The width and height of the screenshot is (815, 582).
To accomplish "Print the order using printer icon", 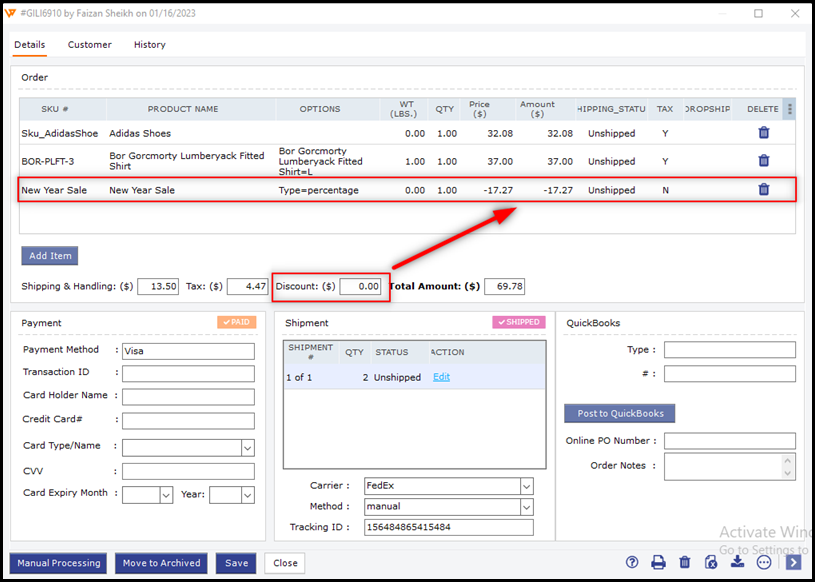I will pos(658,563).
